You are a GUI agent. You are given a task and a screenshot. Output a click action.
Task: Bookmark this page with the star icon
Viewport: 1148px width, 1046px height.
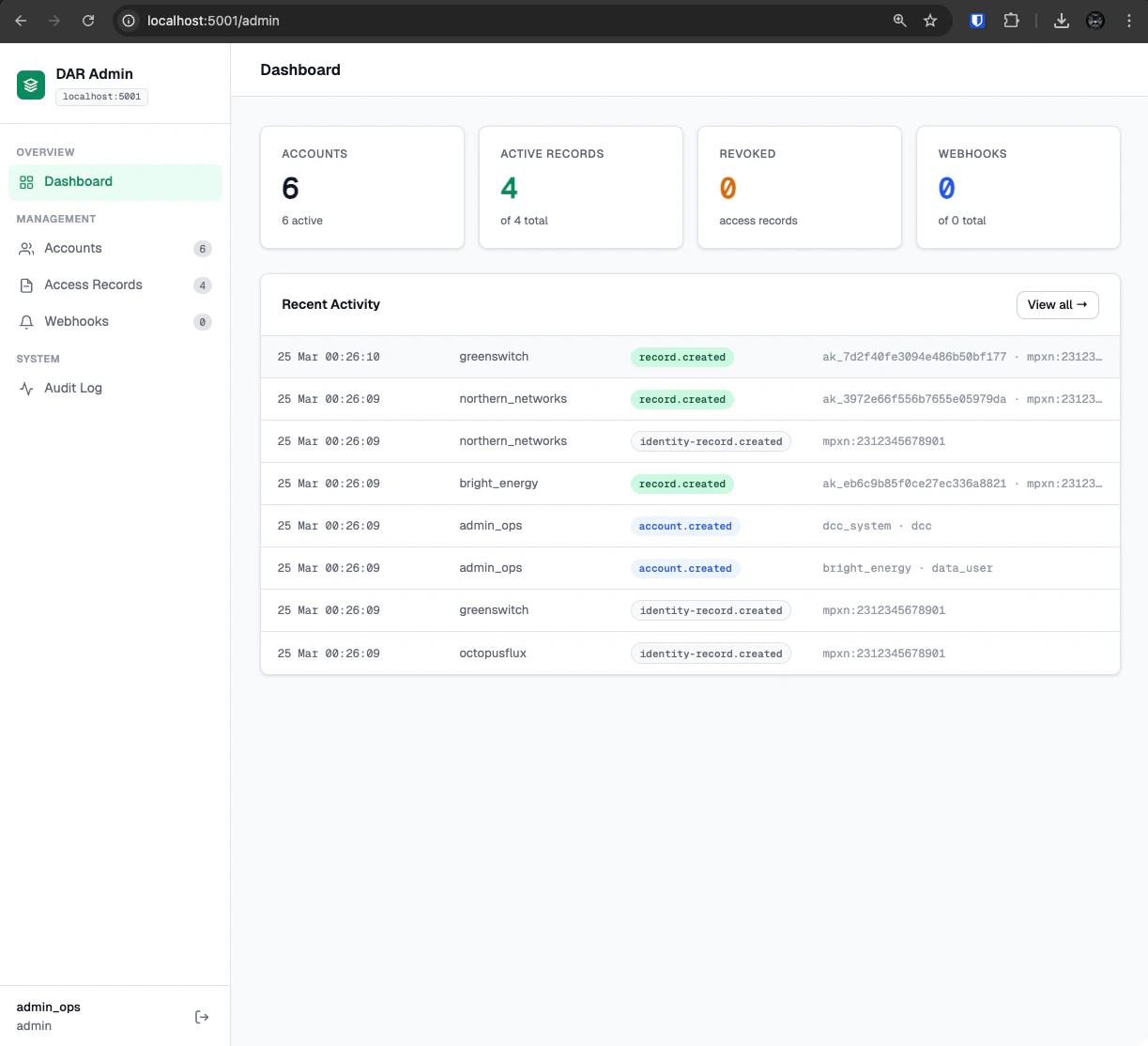point(930,21)
